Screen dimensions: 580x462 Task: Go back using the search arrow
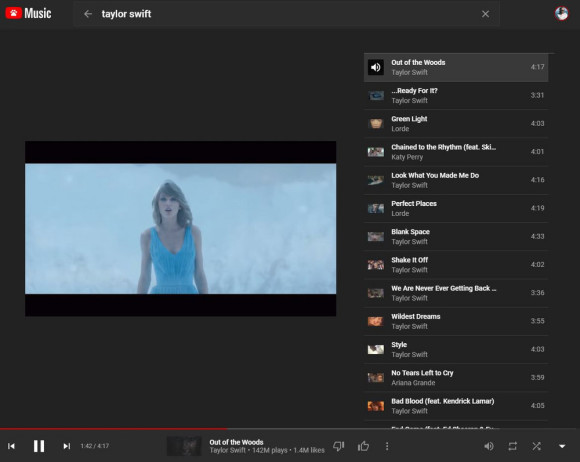(88, 14)
